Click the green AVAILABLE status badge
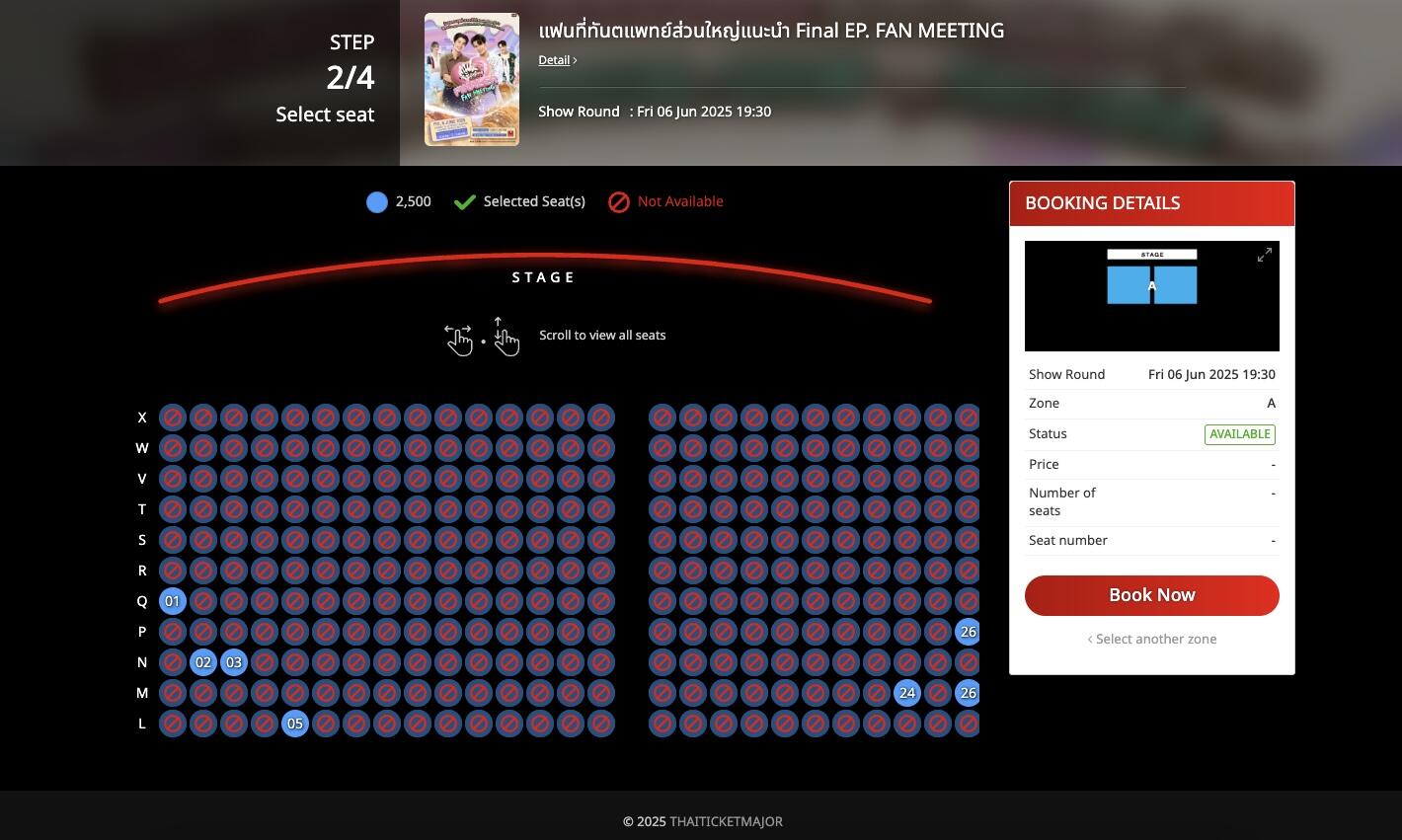The width and height of the screenshot is (1402, 840). click(x=1240, y=434)
